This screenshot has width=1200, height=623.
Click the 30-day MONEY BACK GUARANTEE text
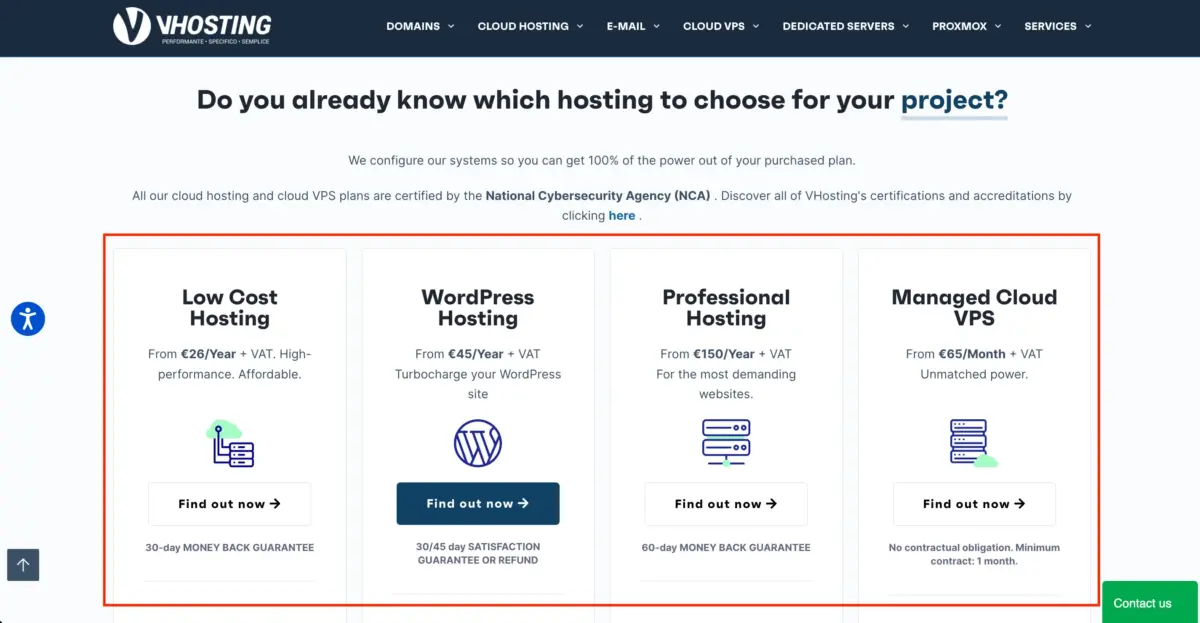(230, 548)
